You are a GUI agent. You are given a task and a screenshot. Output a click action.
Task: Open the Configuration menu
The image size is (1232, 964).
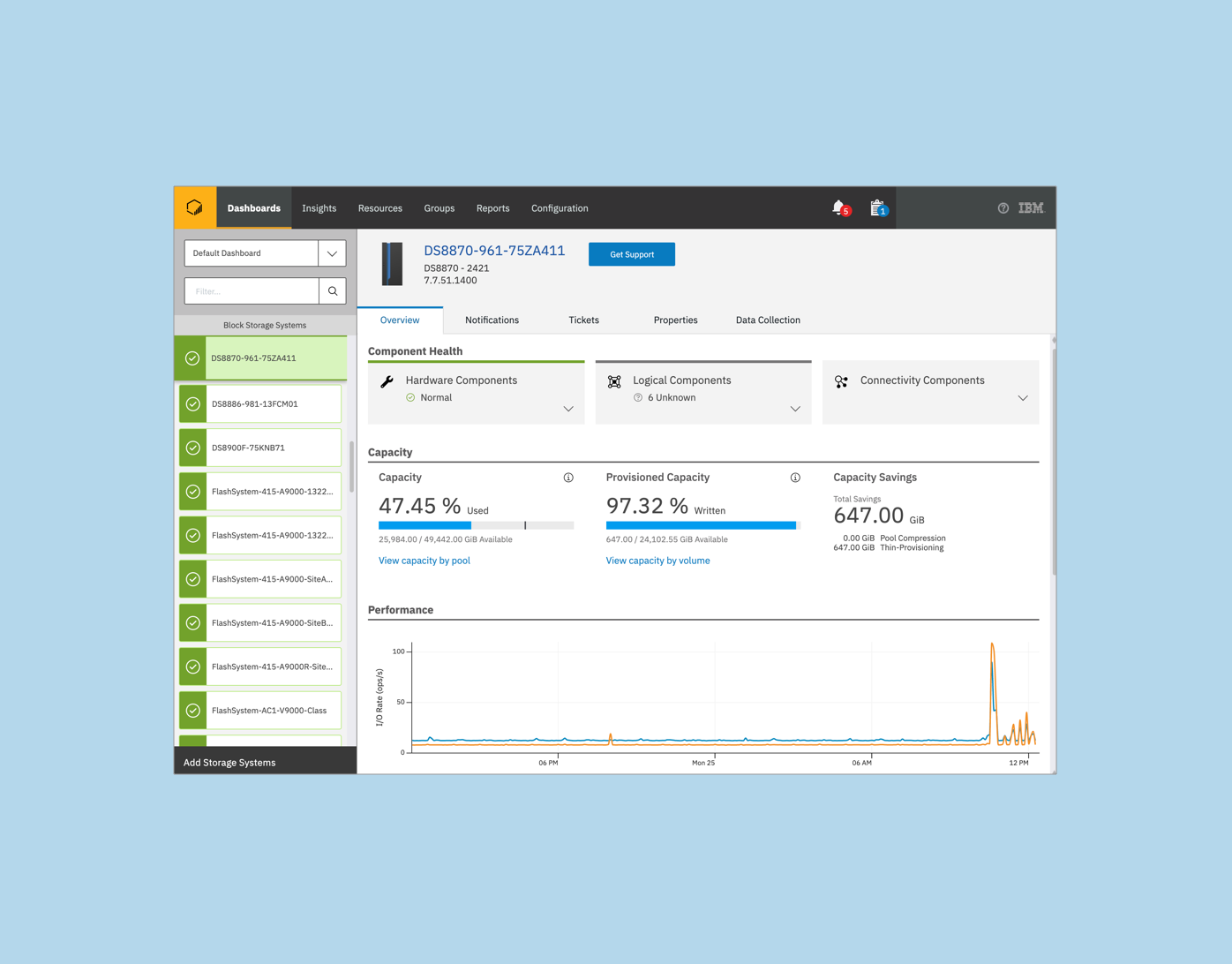[x=560, y=208]
